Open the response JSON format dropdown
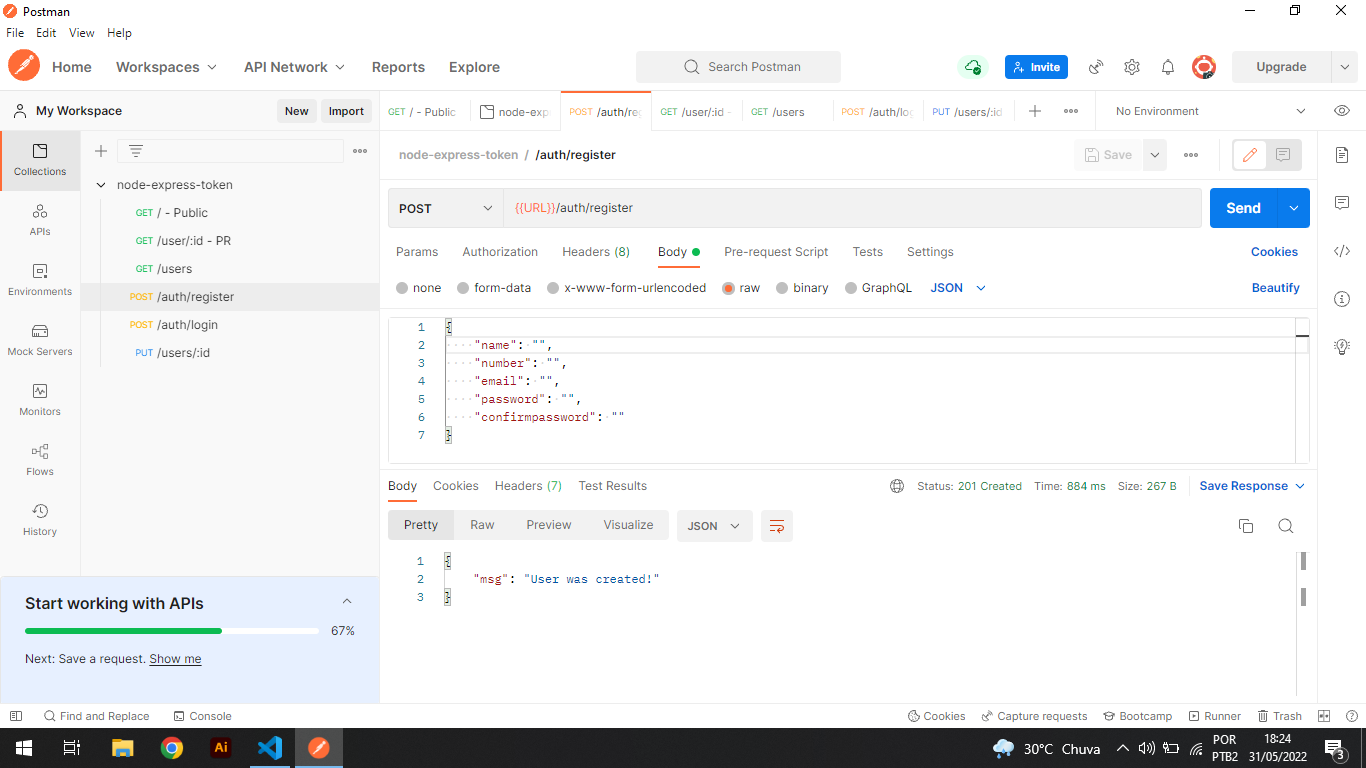The height and width of the screenshot is (768, 1366). tap(715, 526)
